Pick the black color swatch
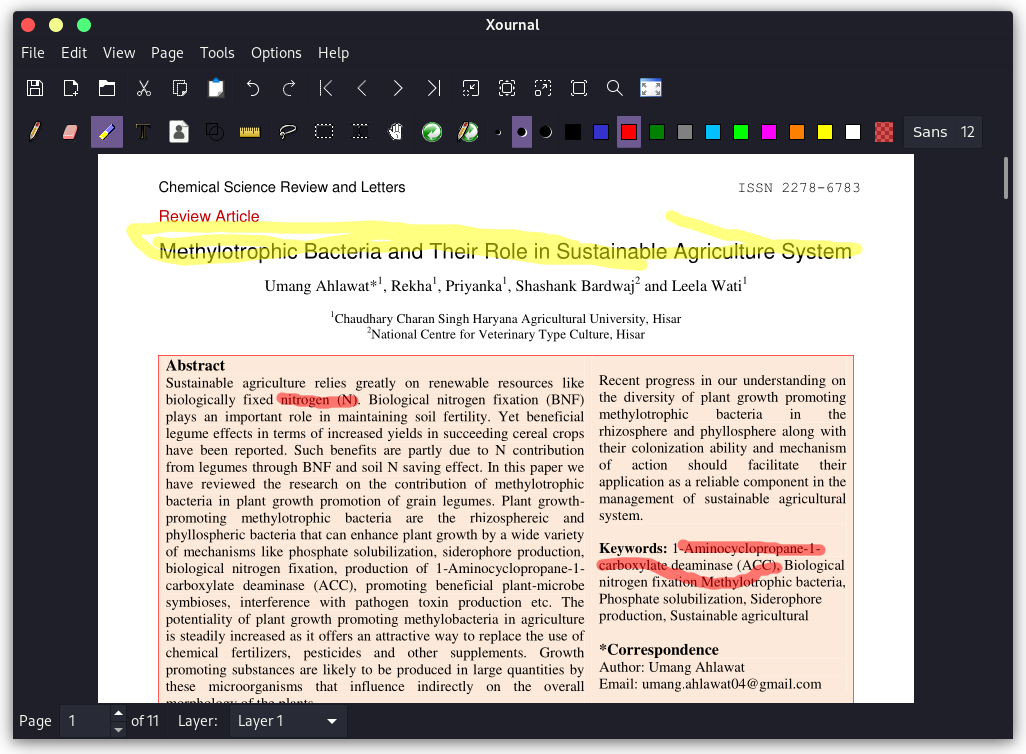The height and width of the screenshot is (754, 1026). pyautogui.click(x=573, y=132)
